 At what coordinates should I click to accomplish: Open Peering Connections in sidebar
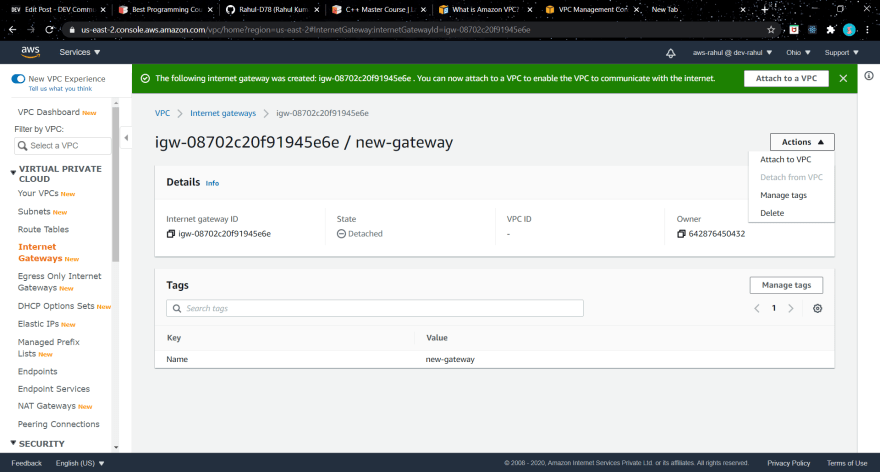click(58, 424)
